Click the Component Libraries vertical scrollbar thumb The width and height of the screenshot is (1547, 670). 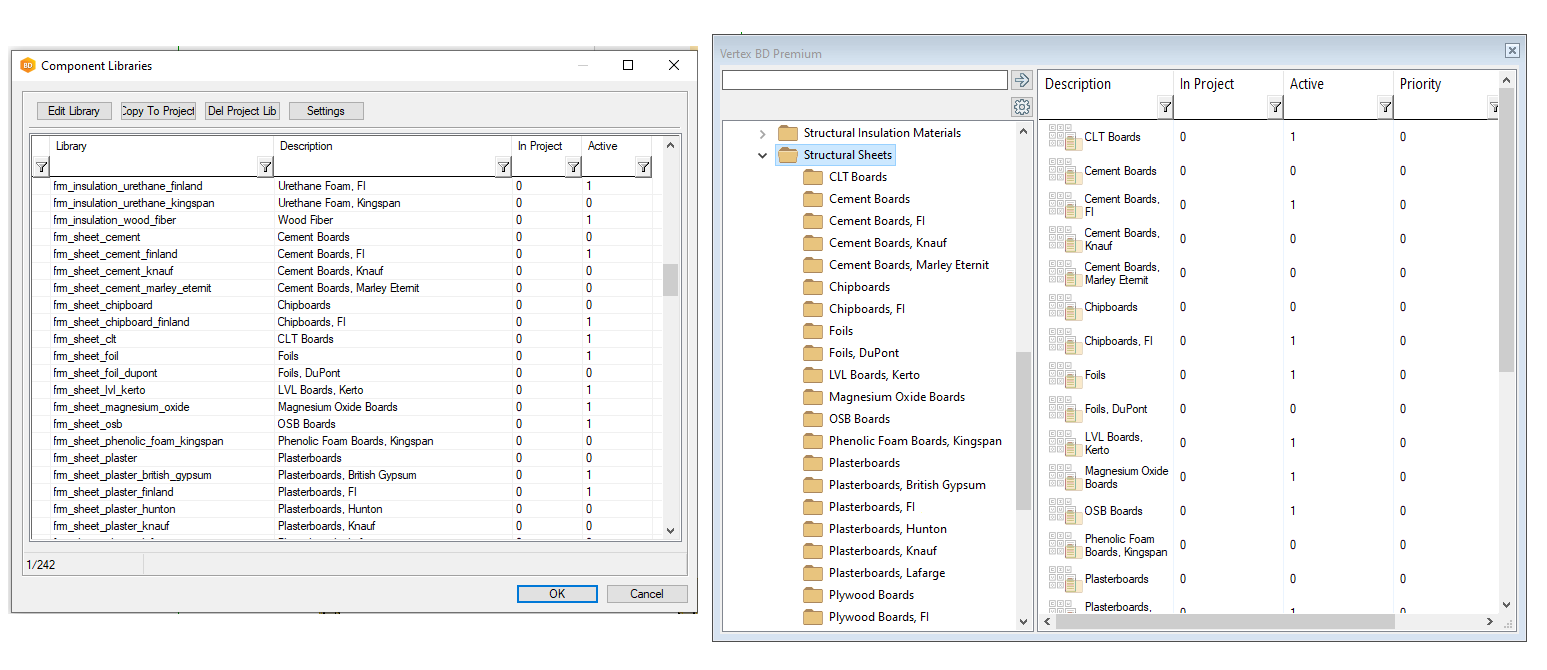[670, 280]
